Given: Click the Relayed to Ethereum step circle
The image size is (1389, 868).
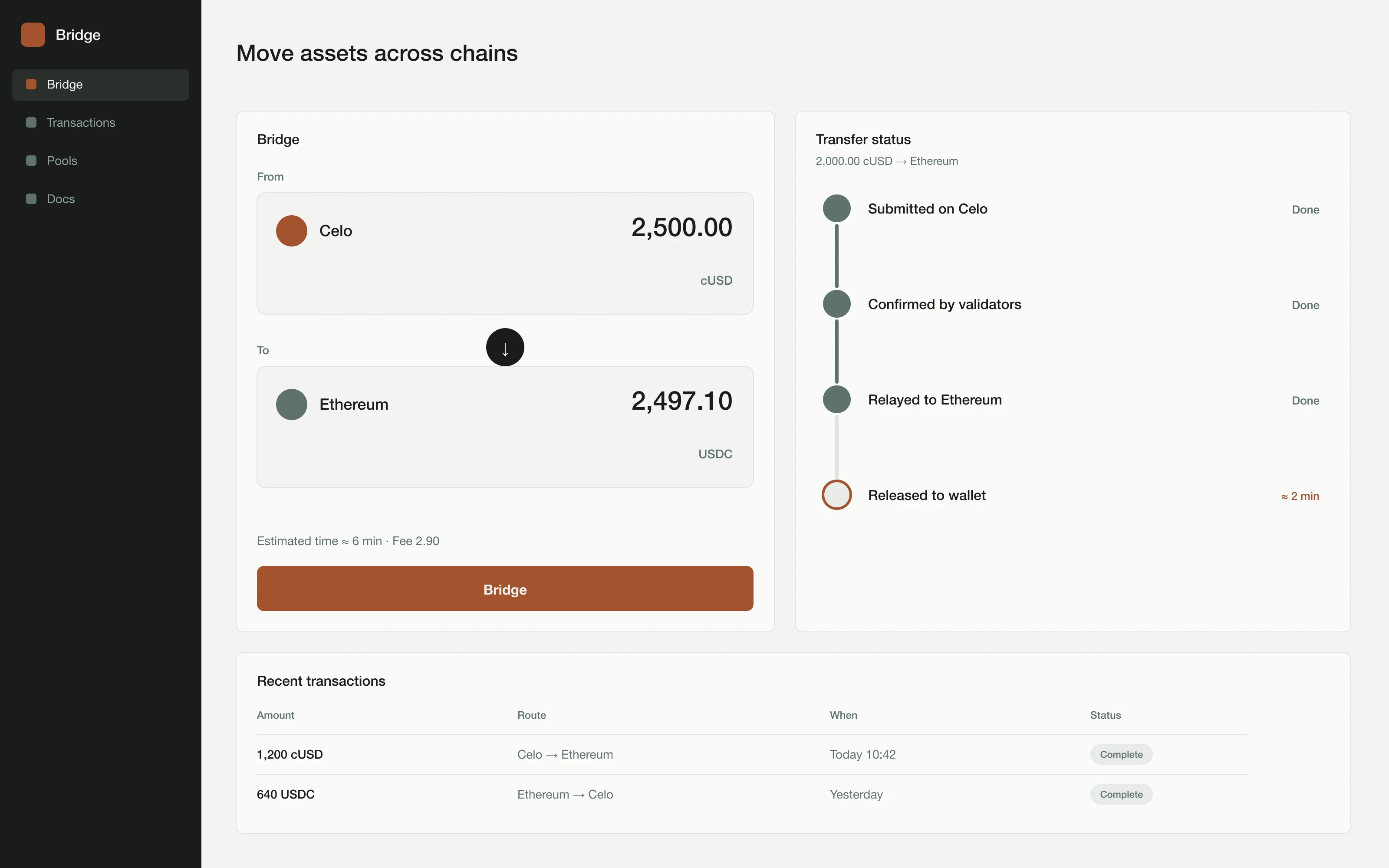Looking at the screenshot, I should pos(837,400).
